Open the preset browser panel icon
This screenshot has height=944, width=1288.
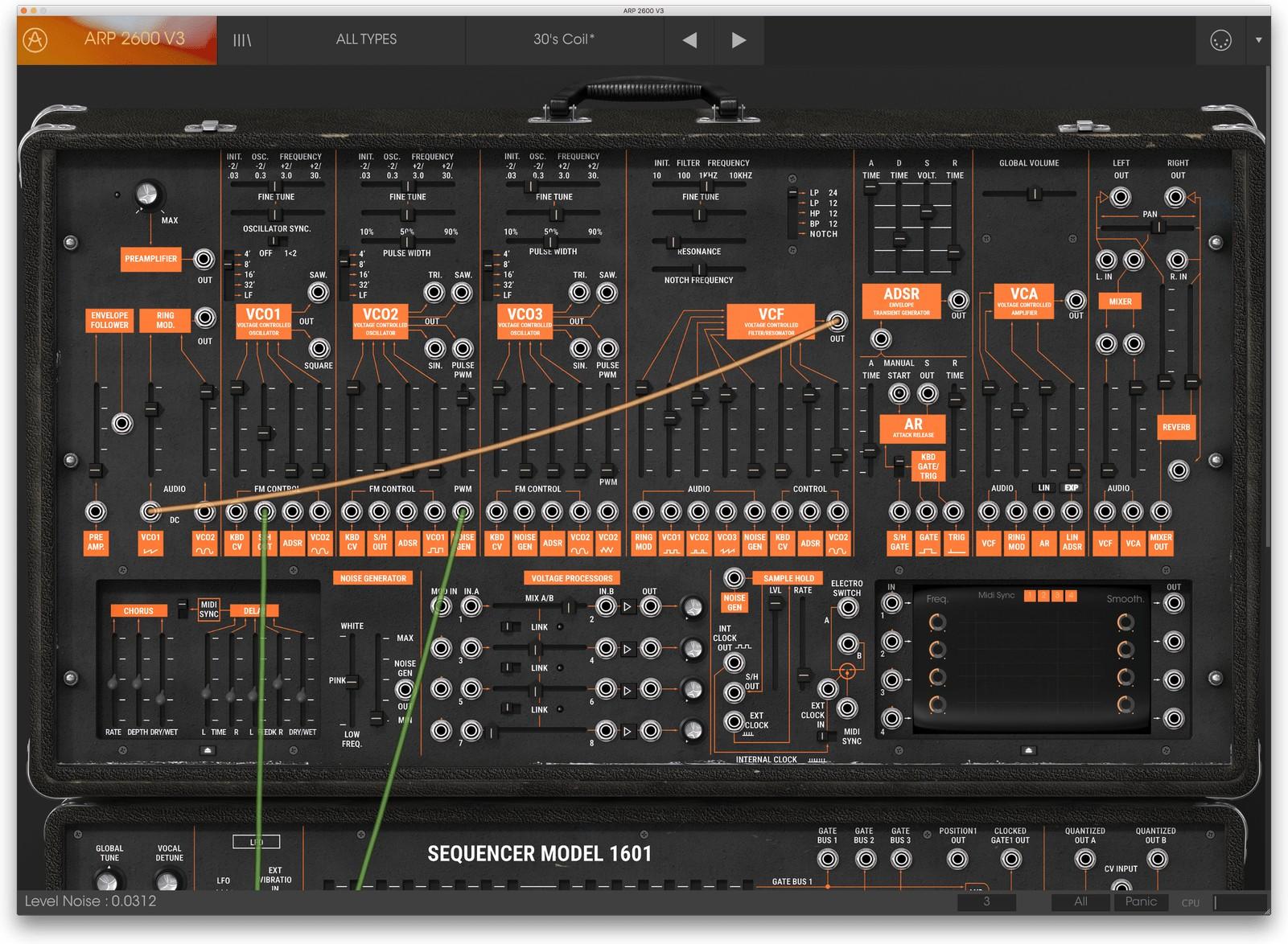pyautogui.click(x=242, y=40)
